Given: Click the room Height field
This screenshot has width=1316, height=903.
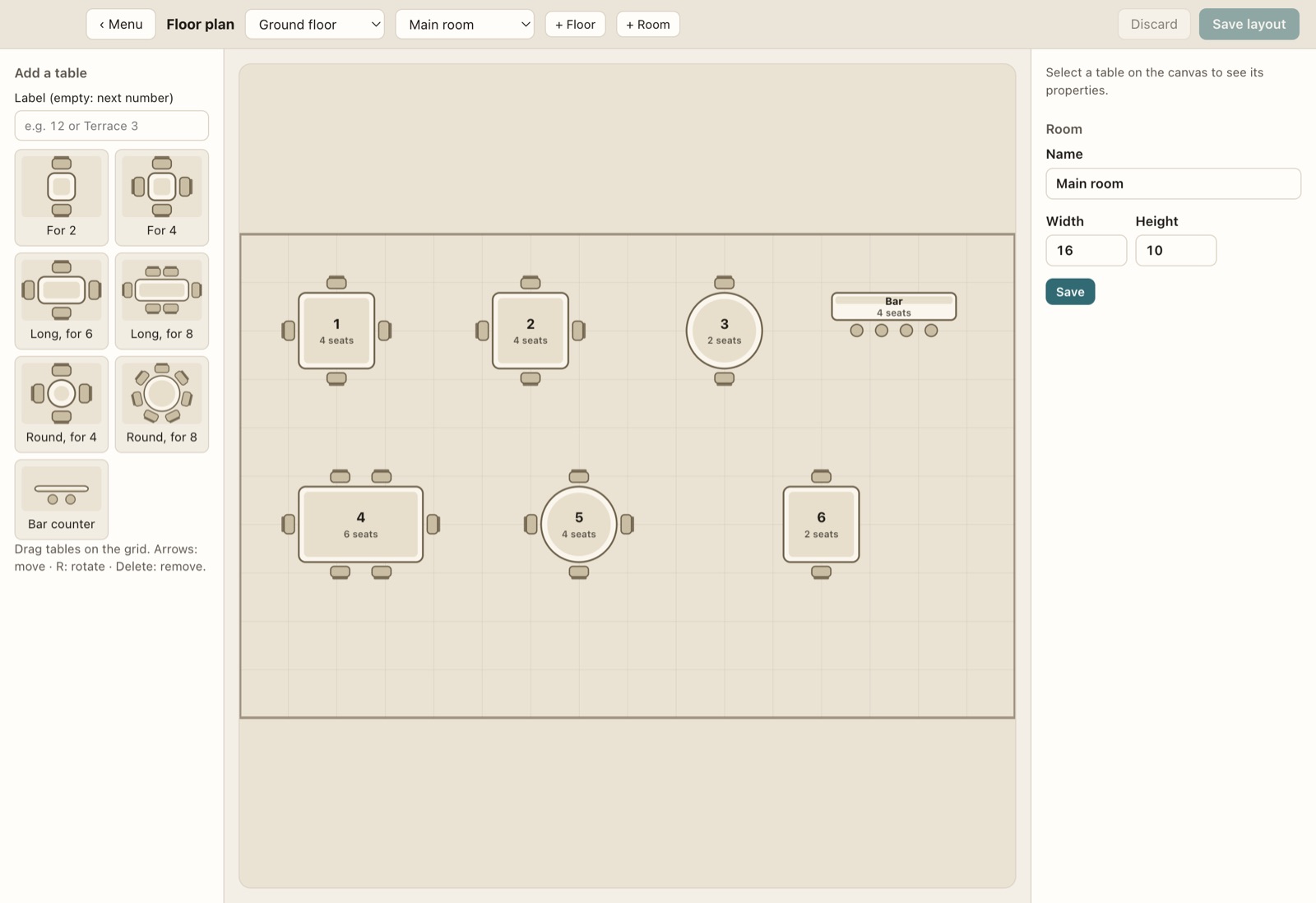Looking at the screenshot, I should 1176,251.
